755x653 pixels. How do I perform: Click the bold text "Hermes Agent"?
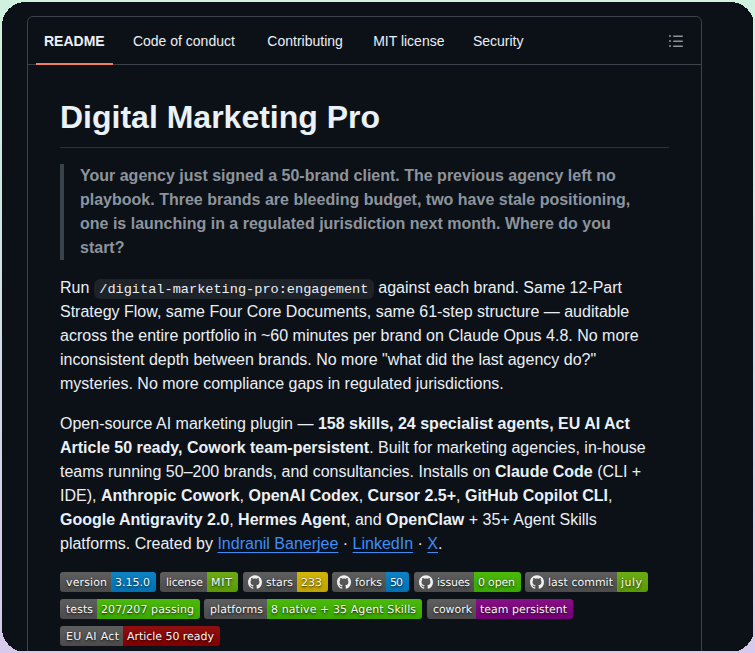point(292,520)
